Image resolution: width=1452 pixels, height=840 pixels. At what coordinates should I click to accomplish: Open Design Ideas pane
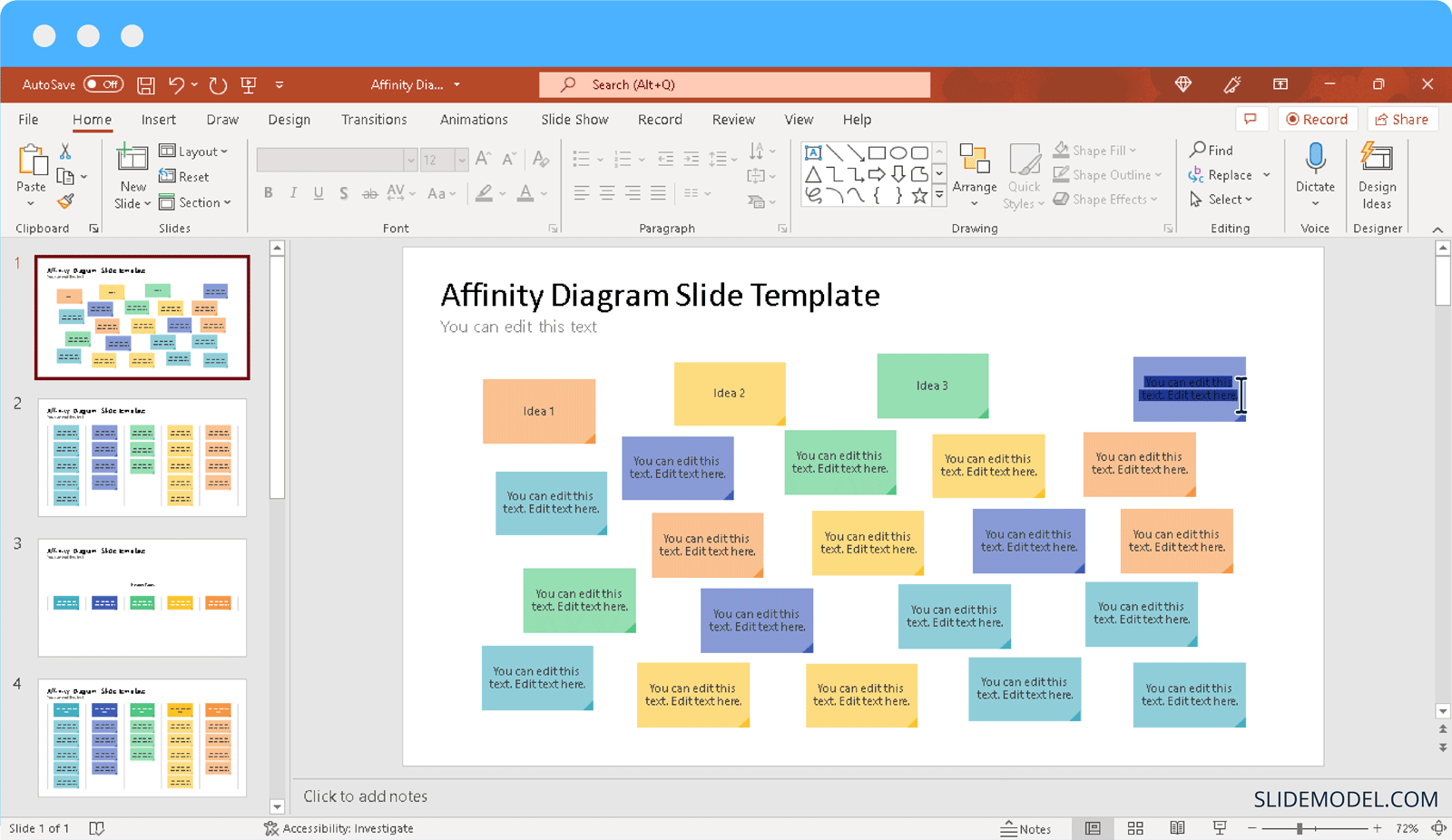[1377, 177]
